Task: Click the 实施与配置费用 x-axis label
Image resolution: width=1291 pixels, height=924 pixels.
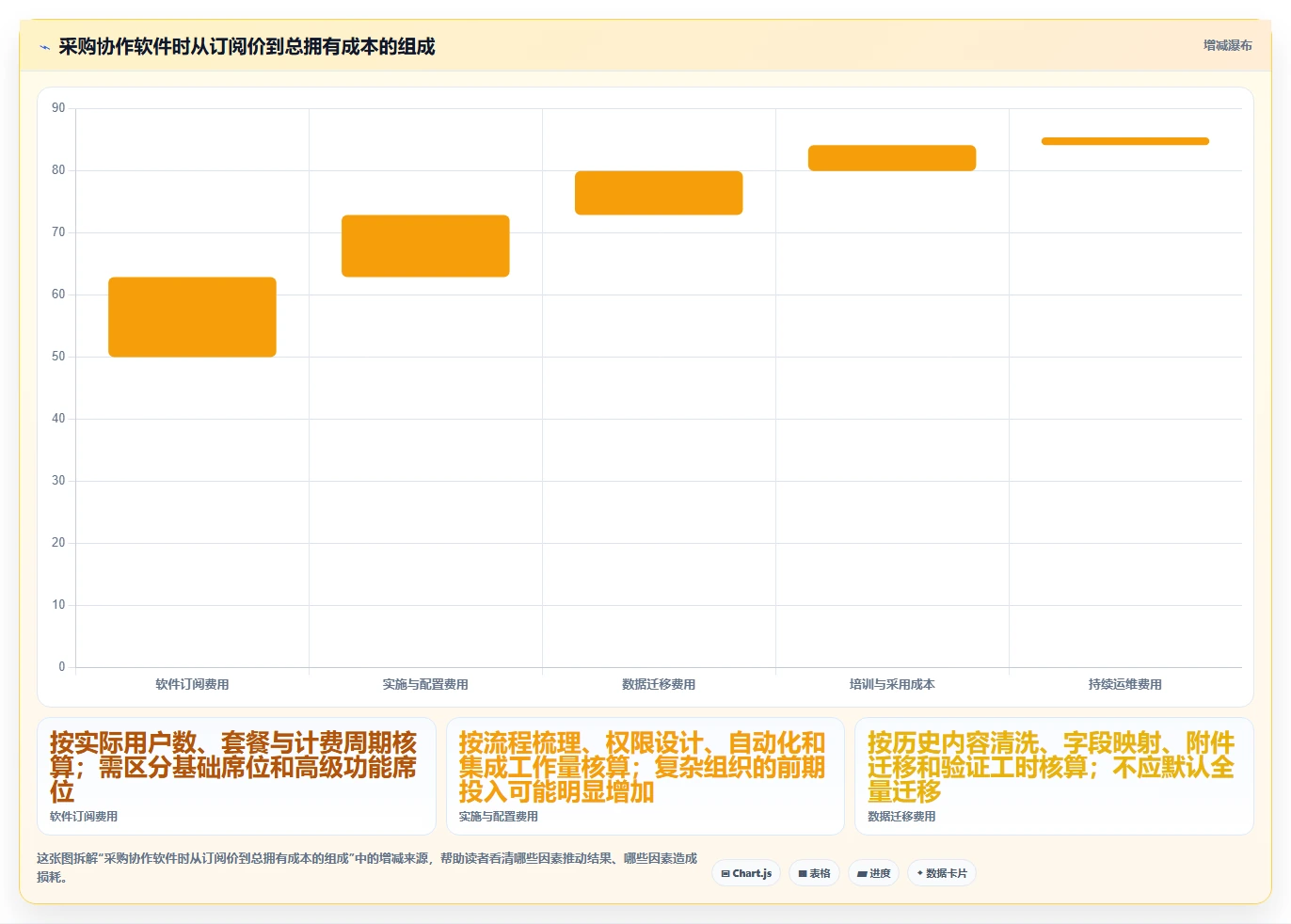Action: pos(425,684)
